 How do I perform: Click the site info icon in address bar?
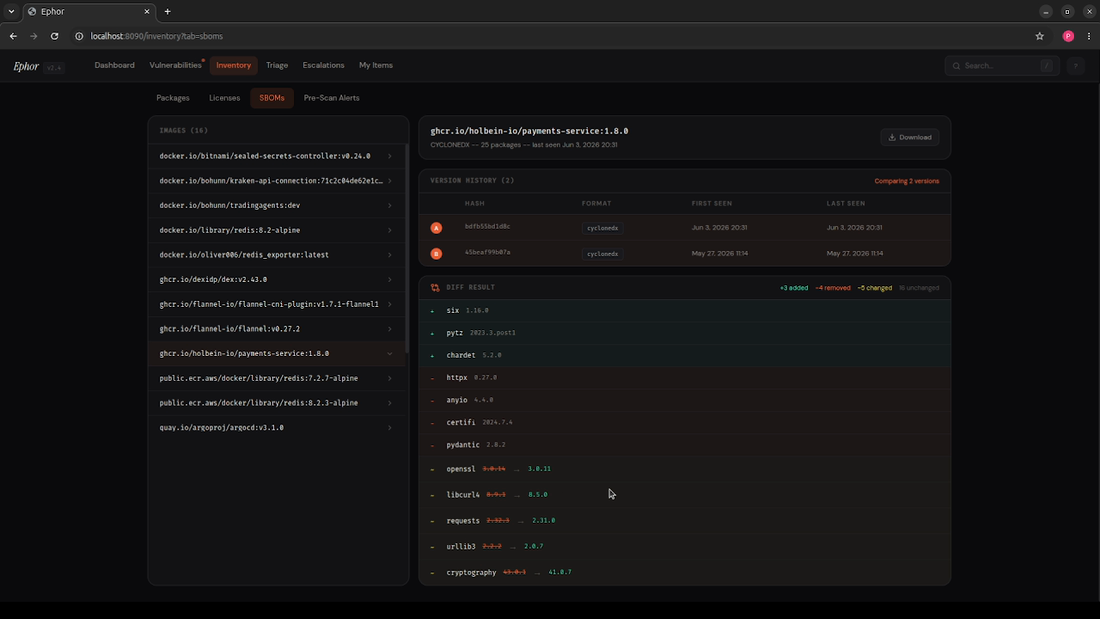(79, 36)
